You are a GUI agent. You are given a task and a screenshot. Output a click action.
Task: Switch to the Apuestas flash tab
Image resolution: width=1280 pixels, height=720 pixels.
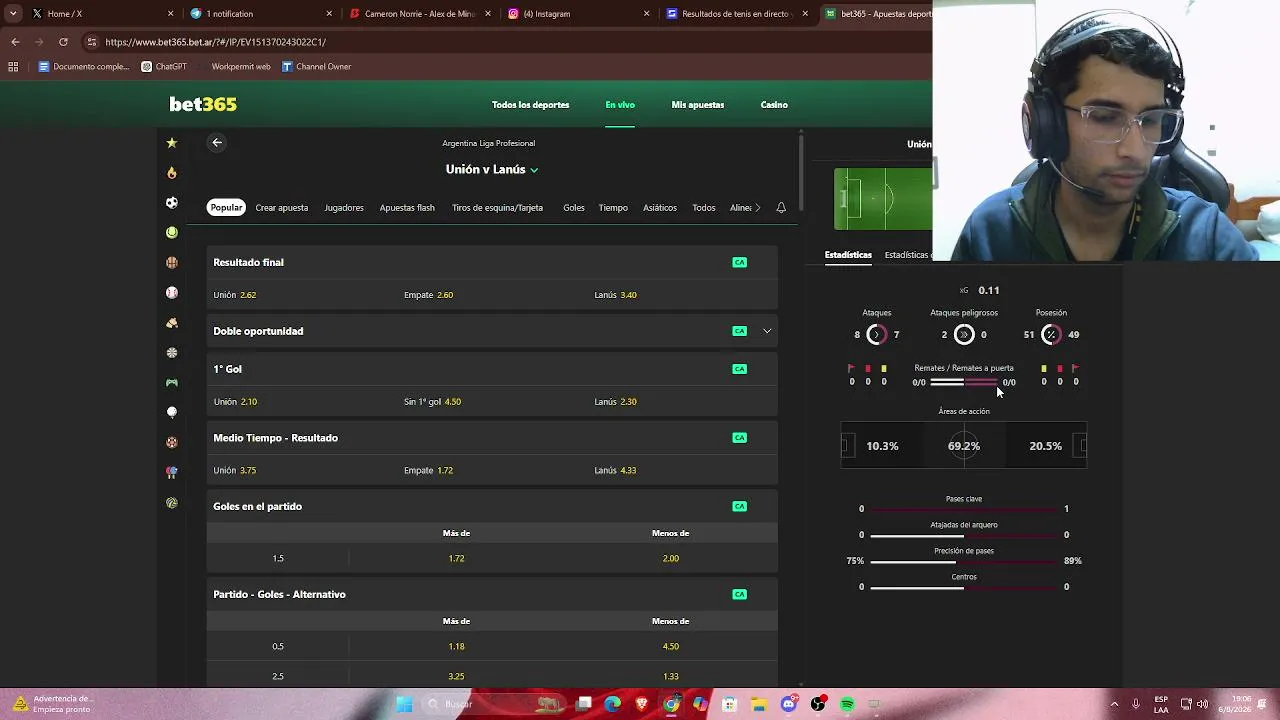coord(407,208)
